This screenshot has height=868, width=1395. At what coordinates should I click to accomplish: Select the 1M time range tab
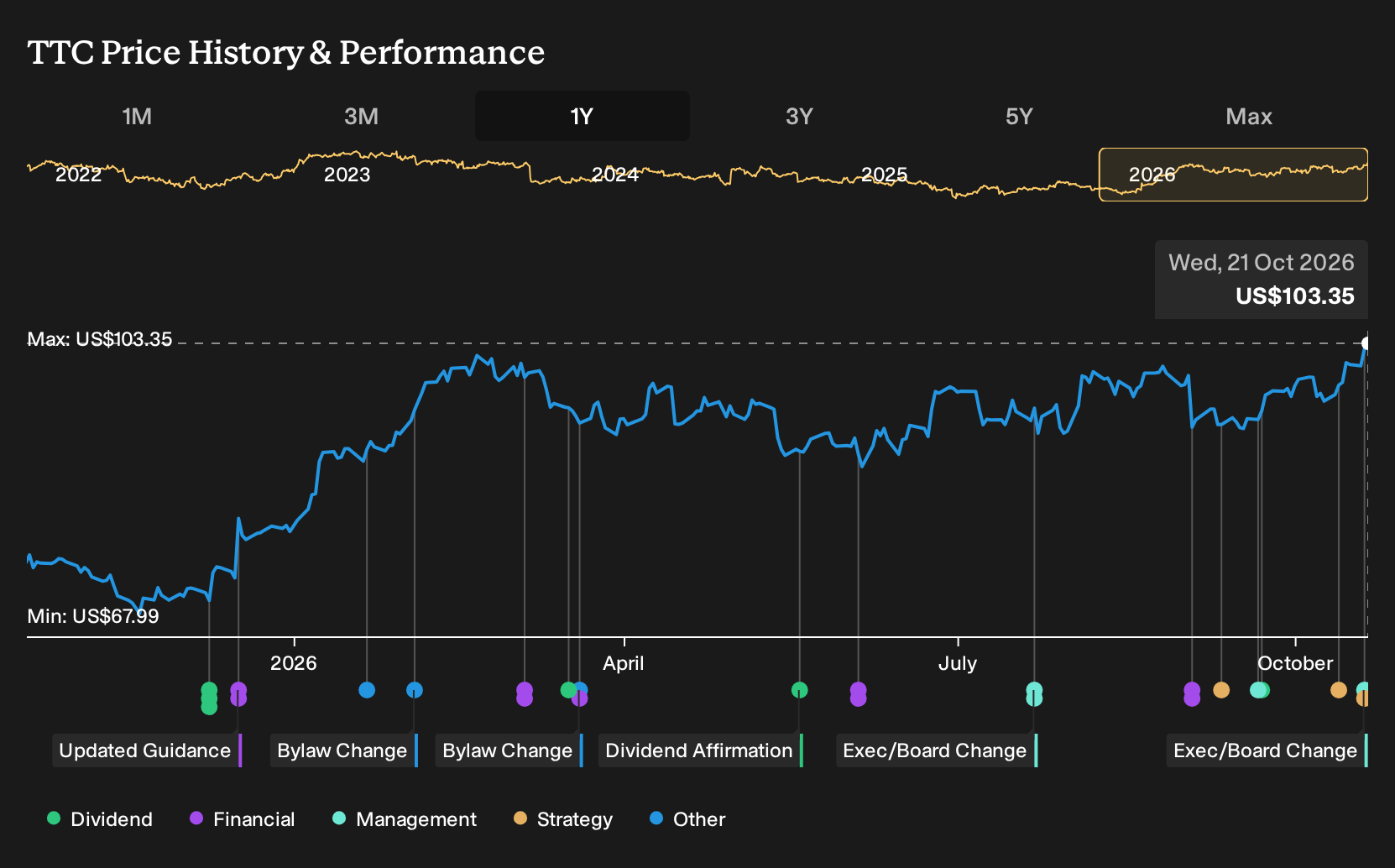point(137,116)
